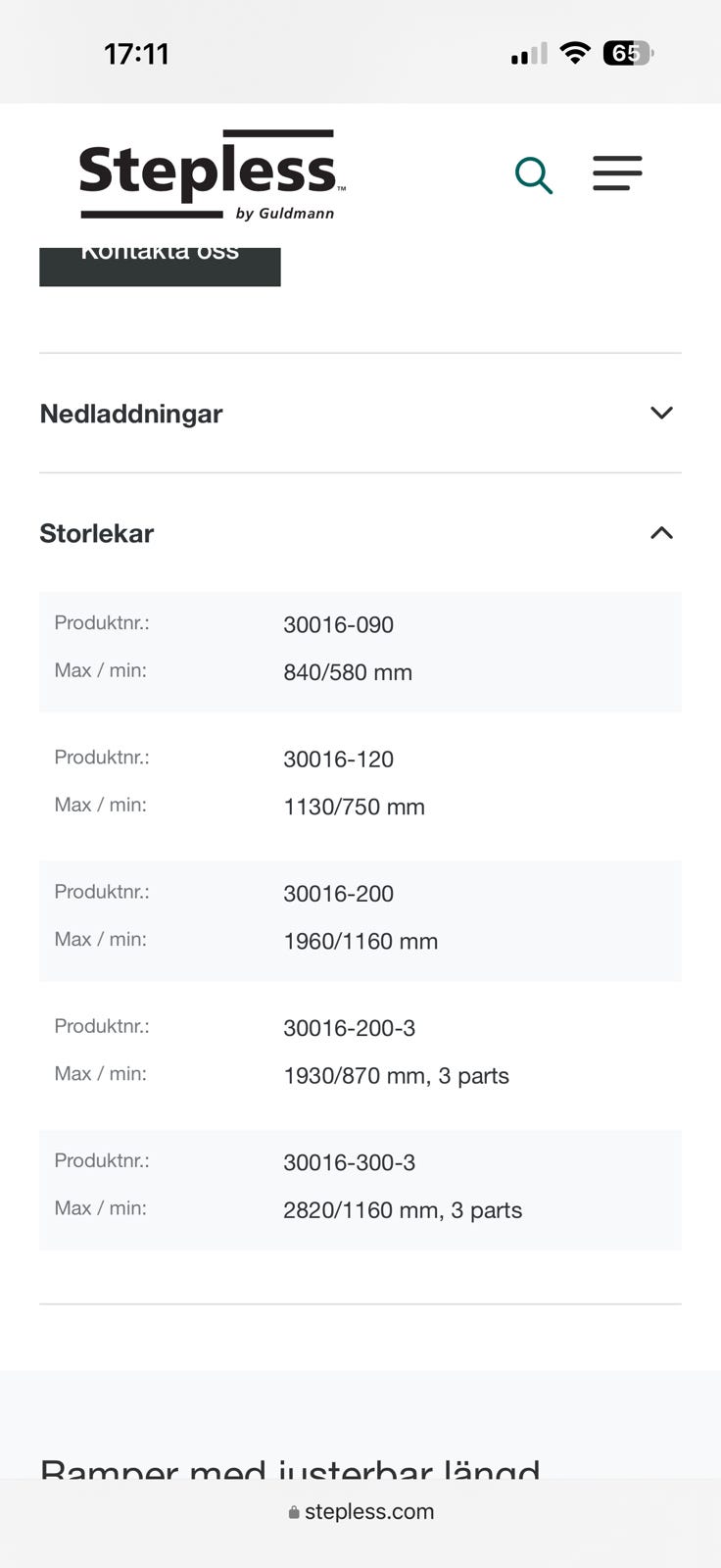Open the search magnifier icon
The height and width of the screenshot is (1568, 721).
pos(534,175)
